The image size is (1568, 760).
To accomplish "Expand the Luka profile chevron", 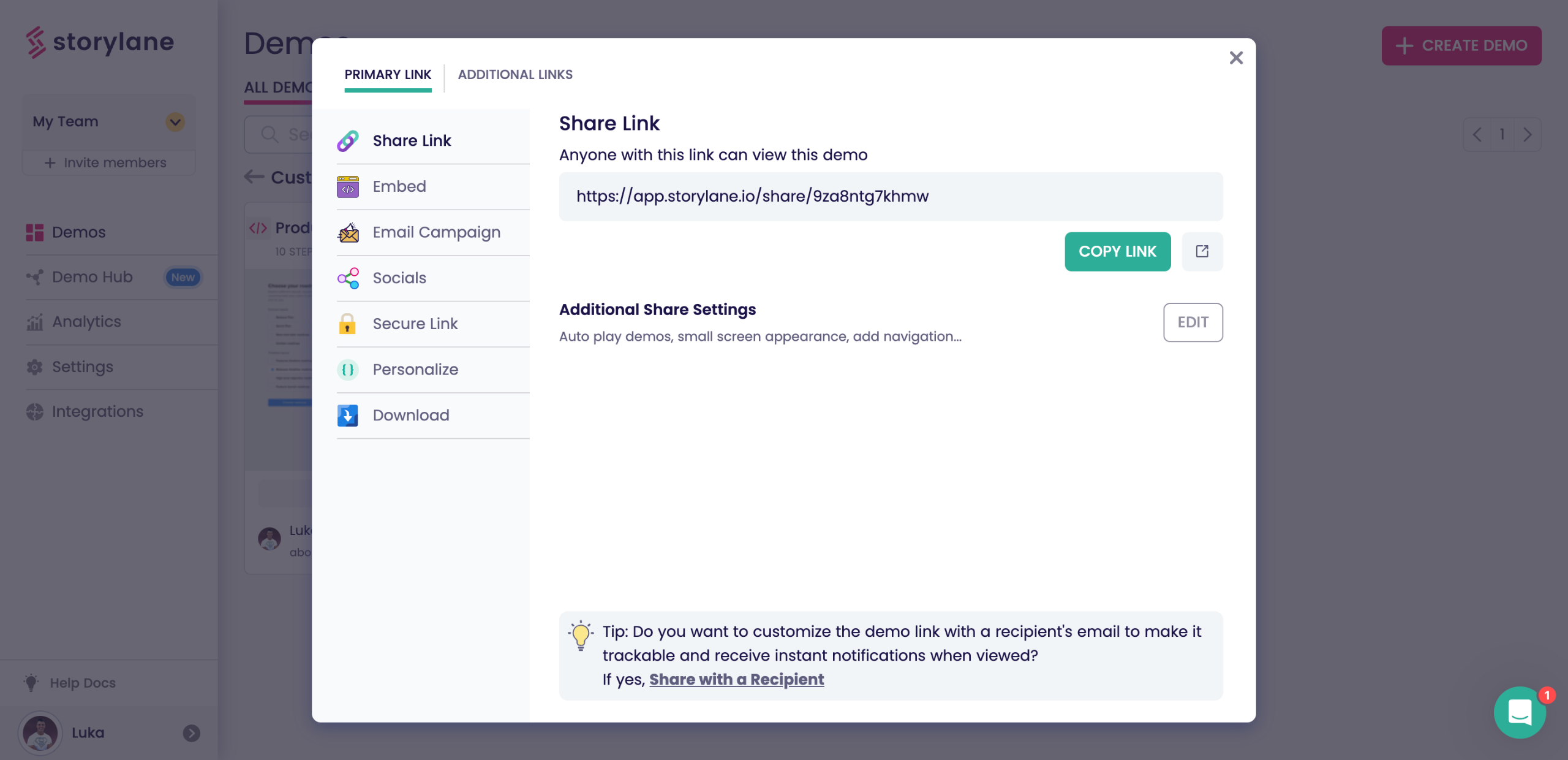I will tap(191, 733).
